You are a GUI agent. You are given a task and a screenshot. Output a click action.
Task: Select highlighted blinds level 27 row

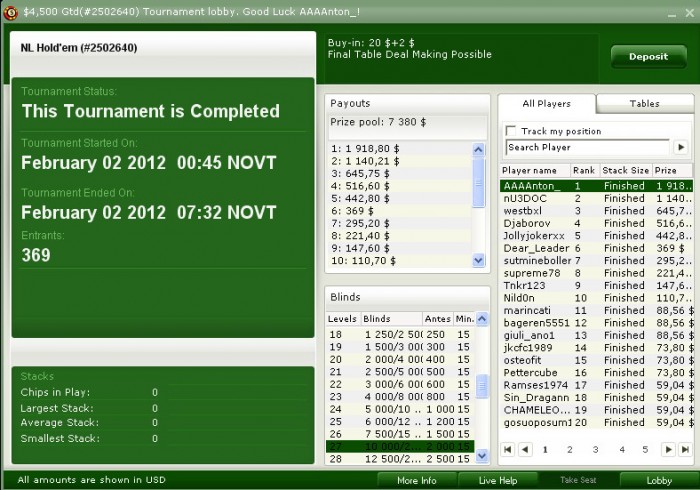(400, 446)
